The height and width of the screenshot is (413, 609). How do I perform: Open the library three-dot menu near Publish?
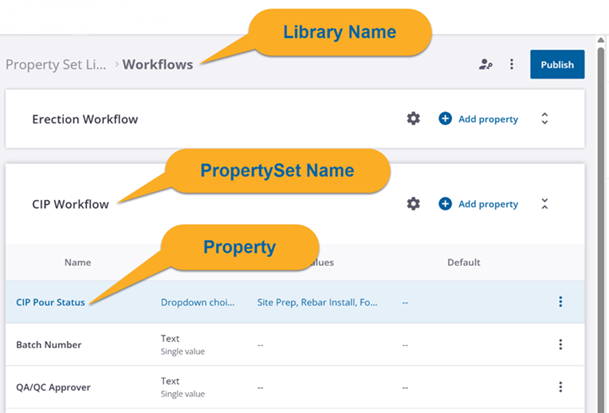click(512, 64)
